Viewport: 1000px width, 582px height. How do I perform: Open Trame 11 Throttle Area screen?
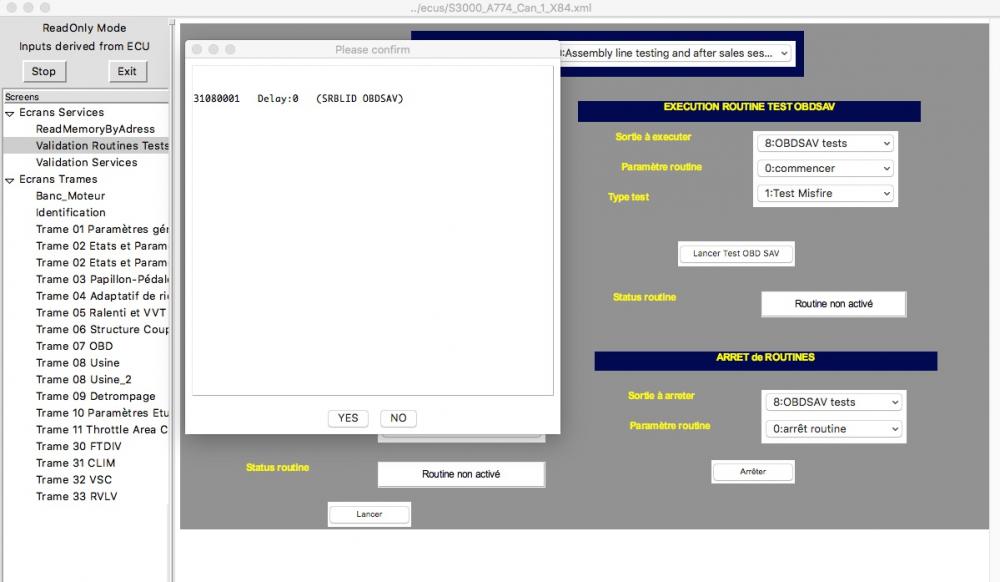coord(102,430)
